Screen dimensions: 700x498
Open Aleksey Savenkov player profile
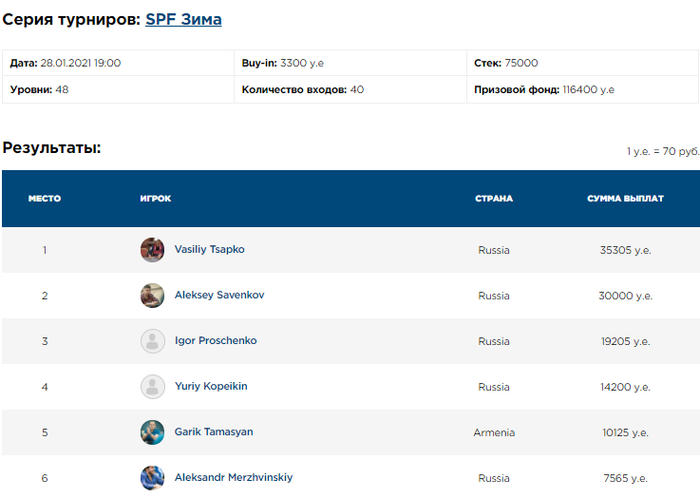(219, 295)
